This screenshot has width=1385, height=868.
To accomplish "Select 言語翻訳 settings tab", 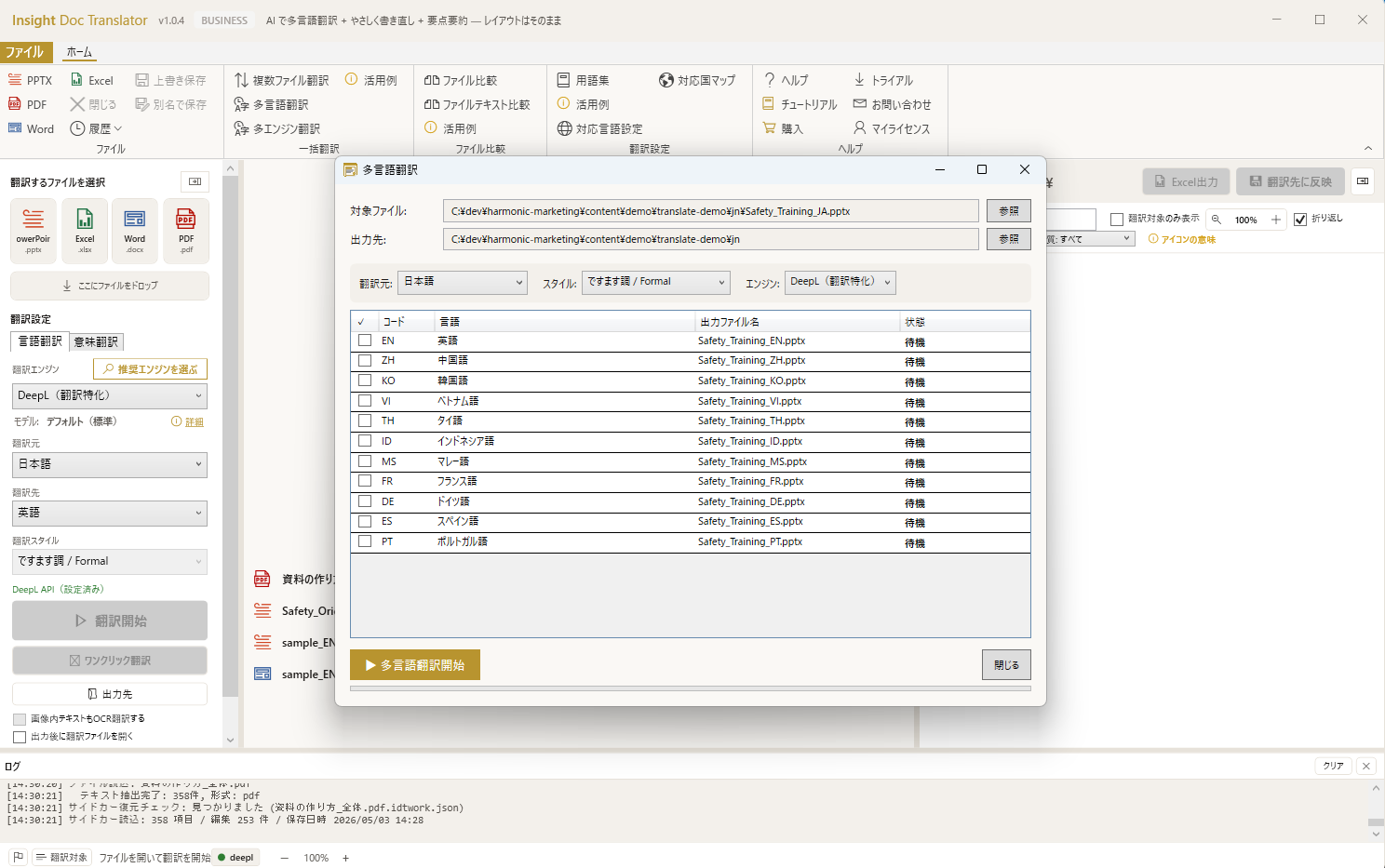I will tap(40, 341).
